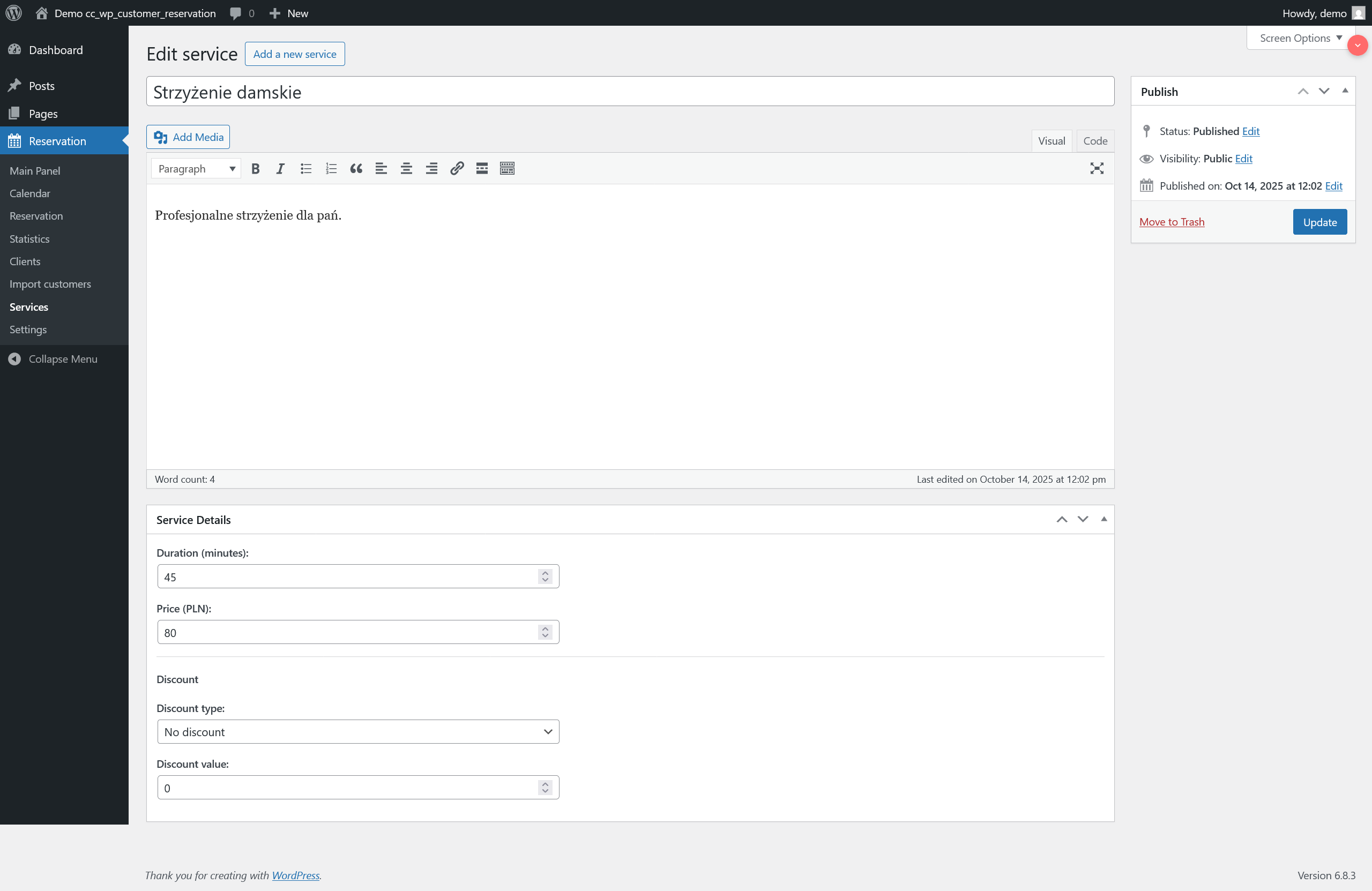Insert Read More tag
The height and width of the screenshot is (891, 1372).
click(x=482, y=168)
